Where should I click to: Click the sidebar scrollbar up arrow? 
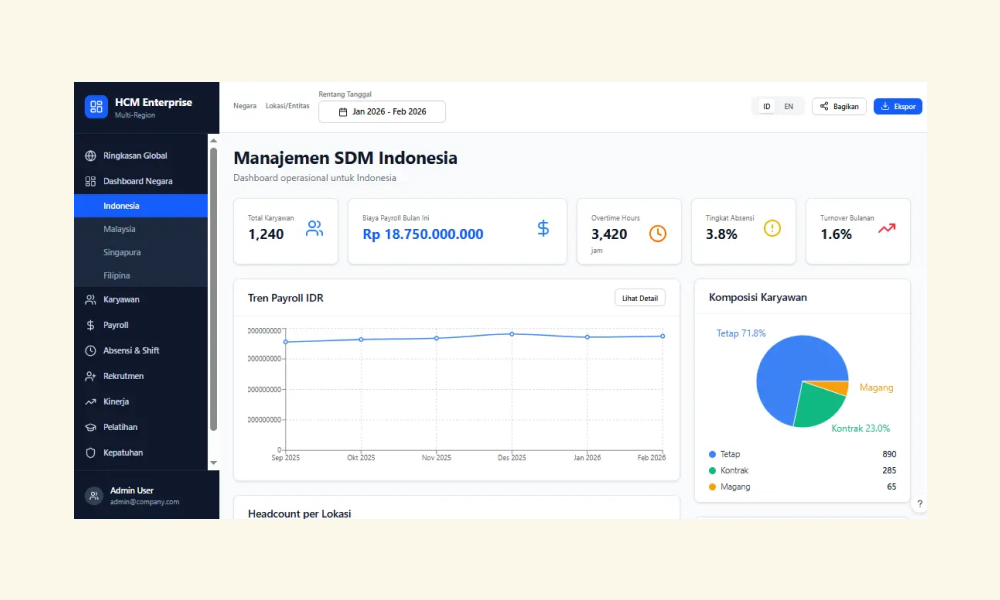pyautogui.click(x=214, y=140)
